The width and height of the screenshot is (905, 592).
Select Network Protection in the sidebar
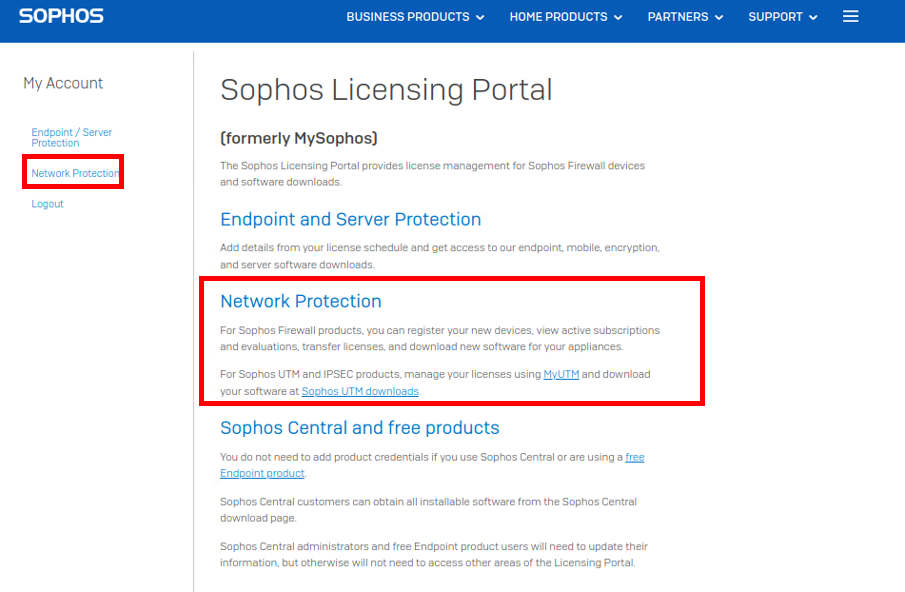point(75,173)
